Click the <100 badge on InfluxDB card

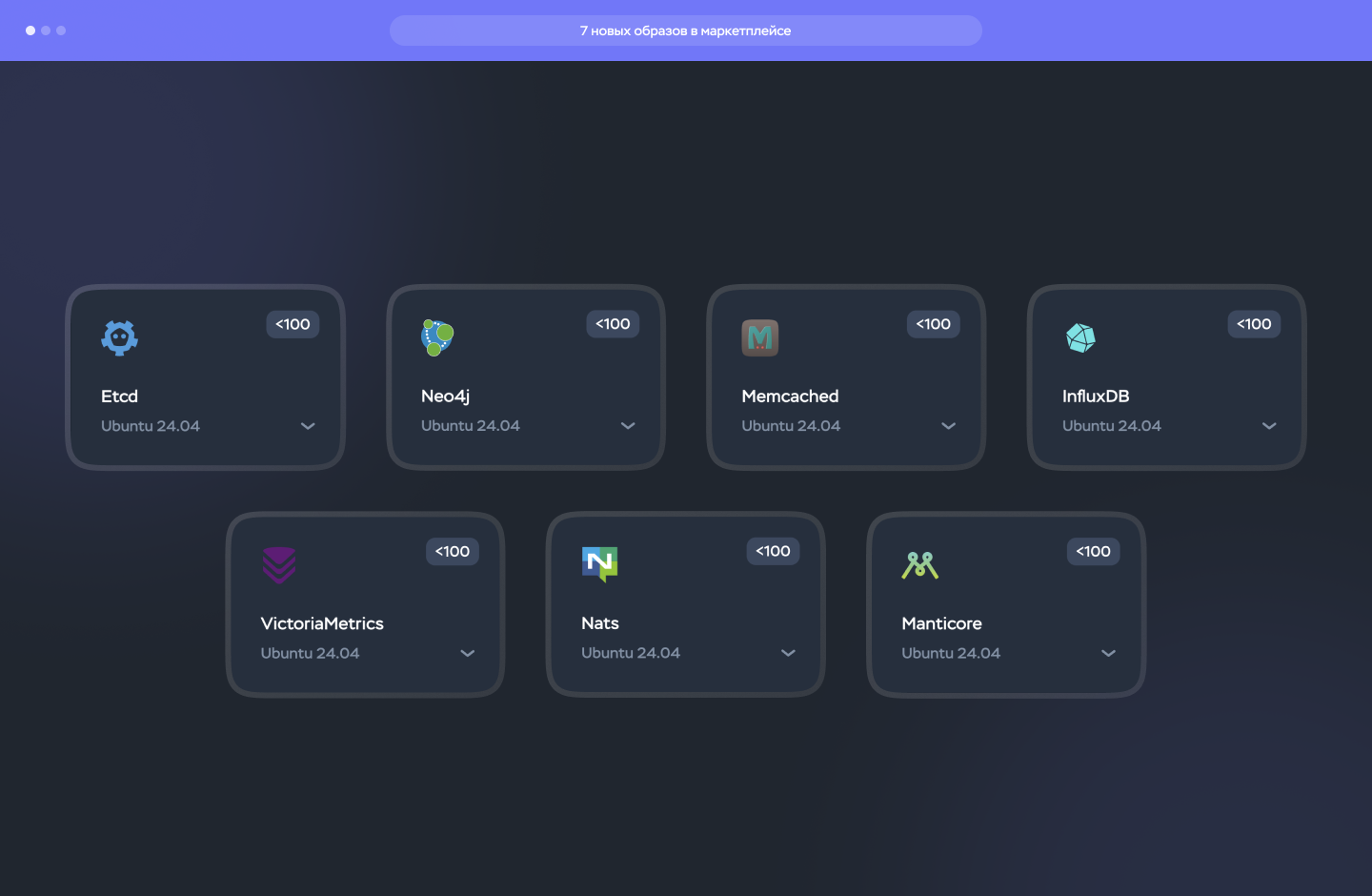click(1254, 324)
